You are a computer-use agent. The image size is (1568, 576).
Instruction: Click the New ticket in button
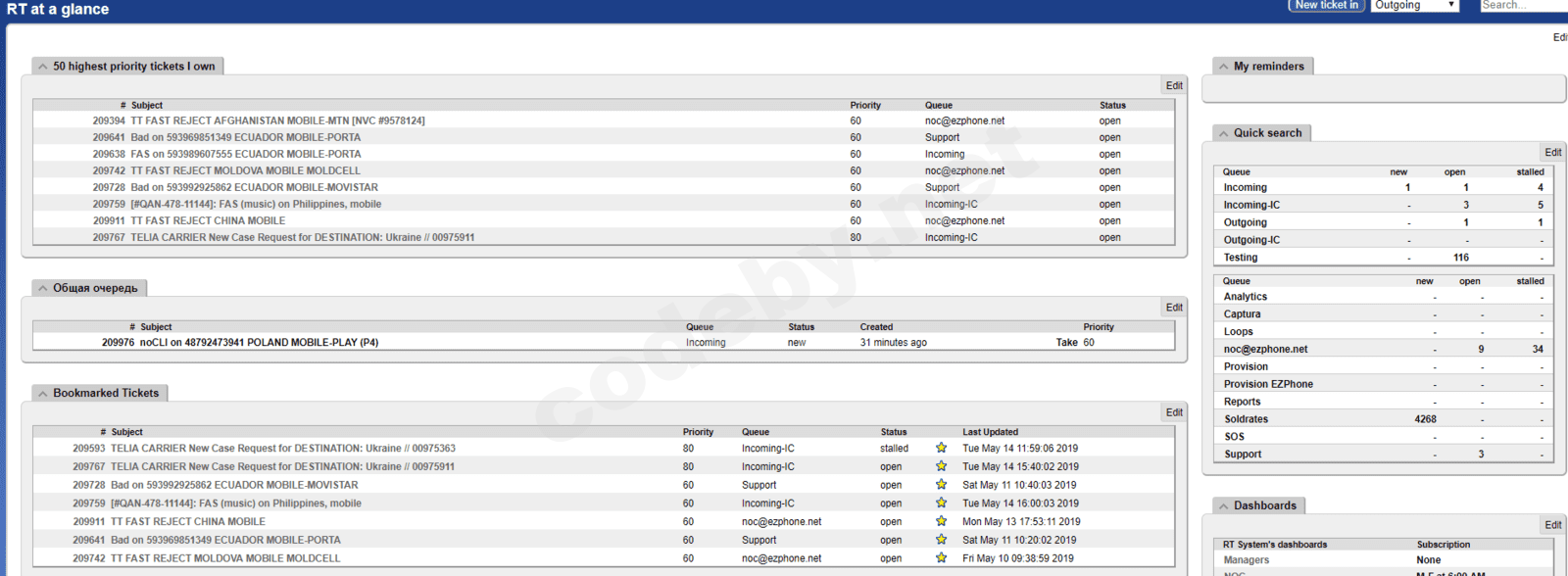[x=1326, y=6]
